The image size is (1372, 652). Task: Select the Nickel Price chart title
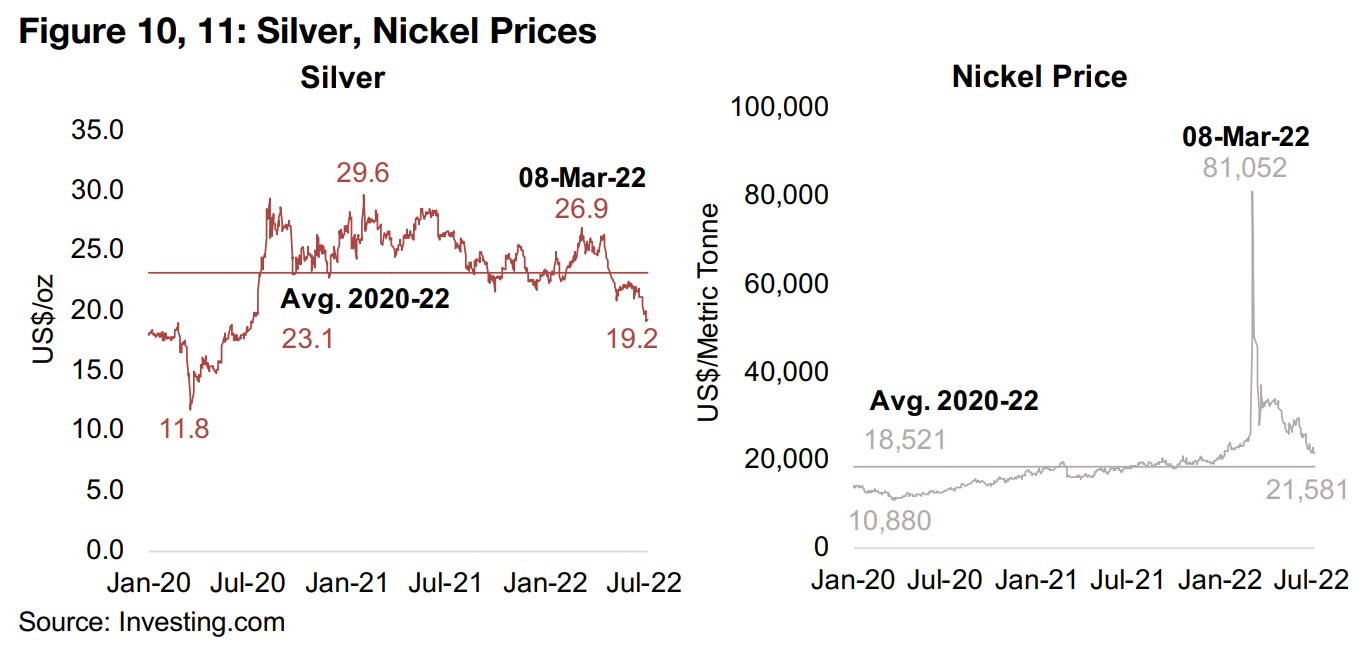[x=1040, y=77]
